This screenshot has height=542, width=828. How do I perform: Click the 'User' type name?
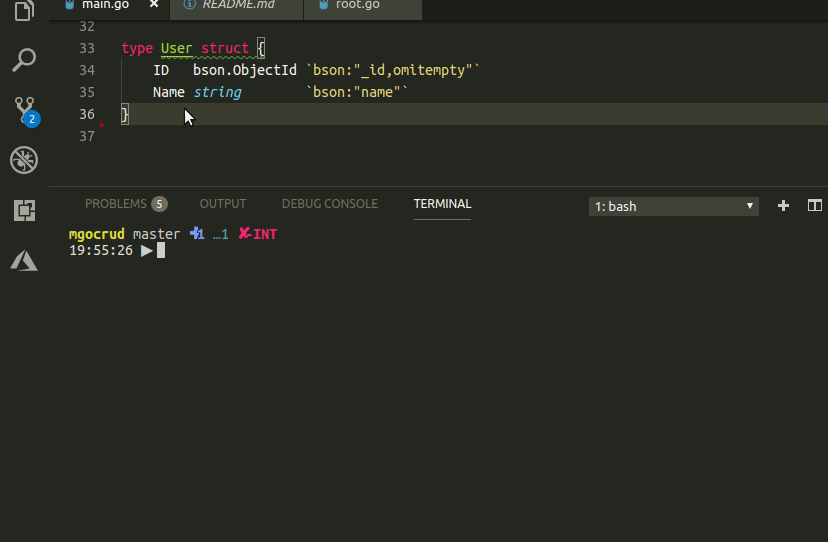coord(176,48)
